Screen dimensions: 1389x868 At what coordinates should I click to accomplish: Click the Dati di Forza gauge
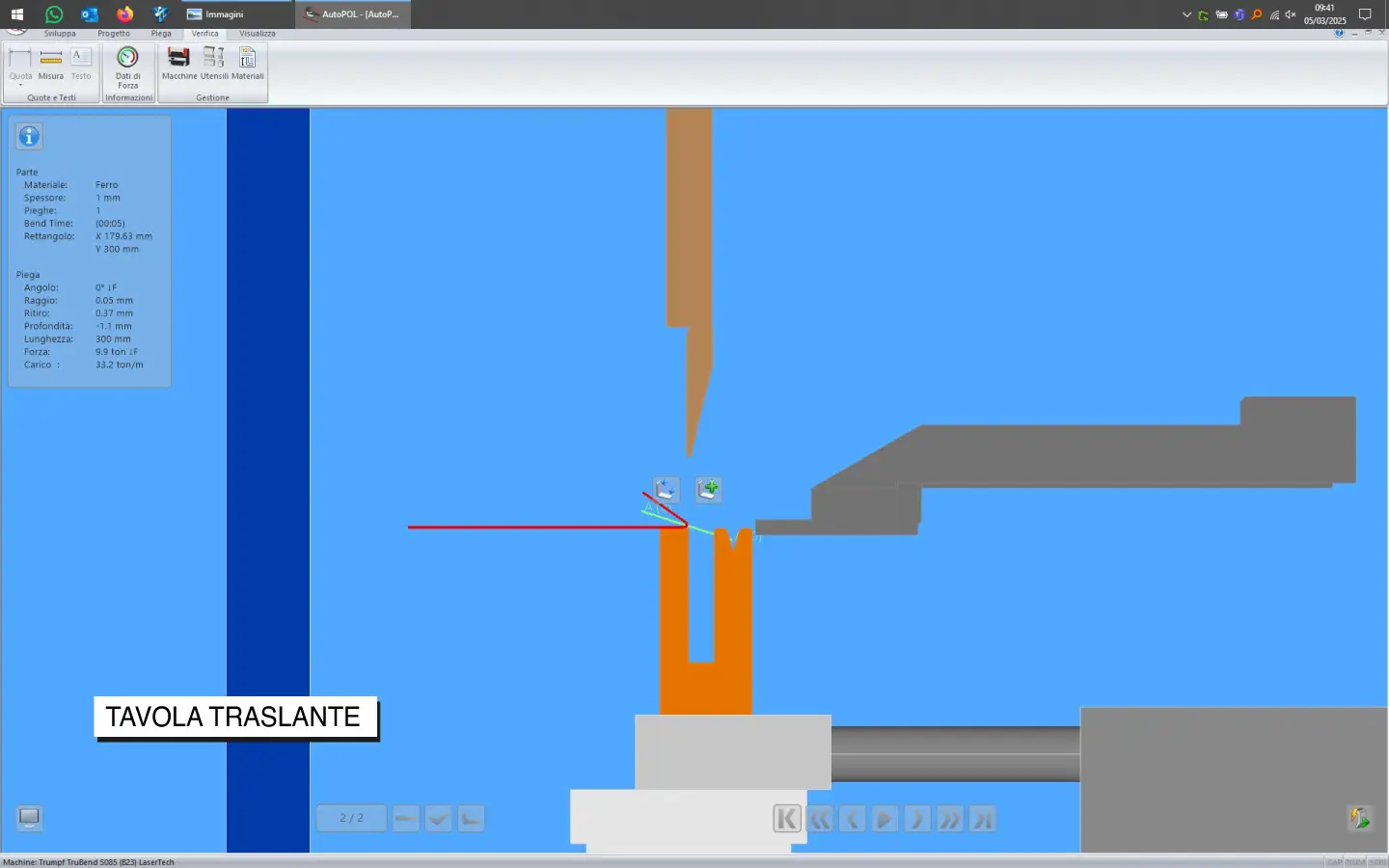[127, 63]
